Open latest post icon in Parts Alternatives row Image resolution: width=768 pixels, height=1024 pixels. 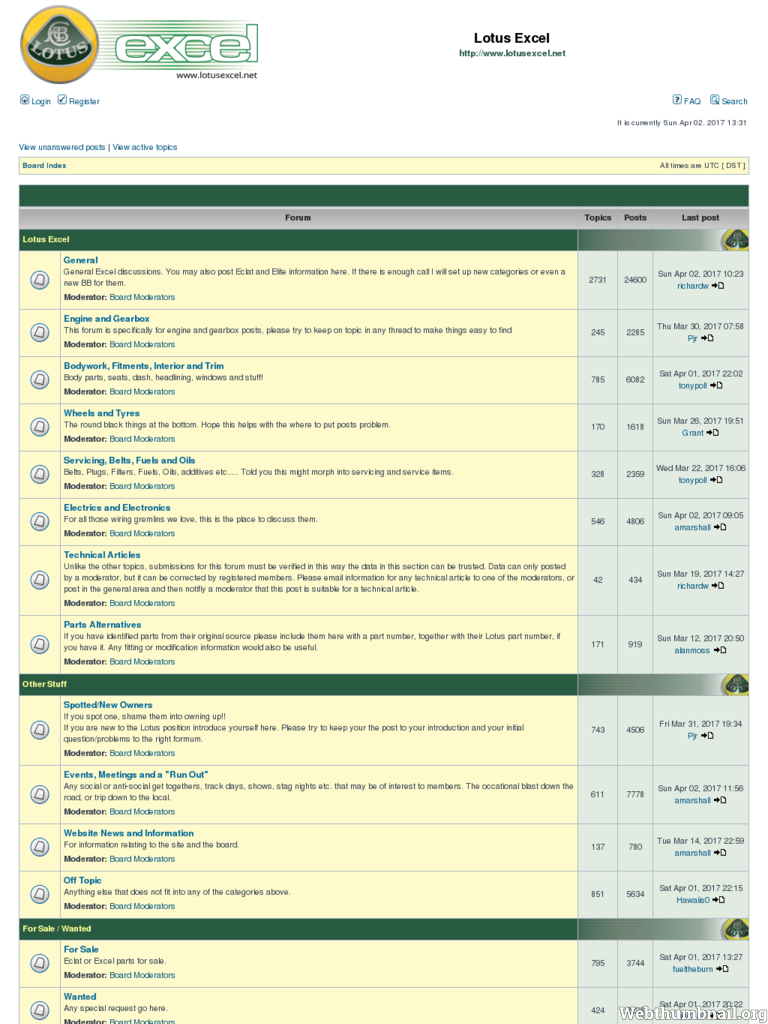click(x=720, y=650)
